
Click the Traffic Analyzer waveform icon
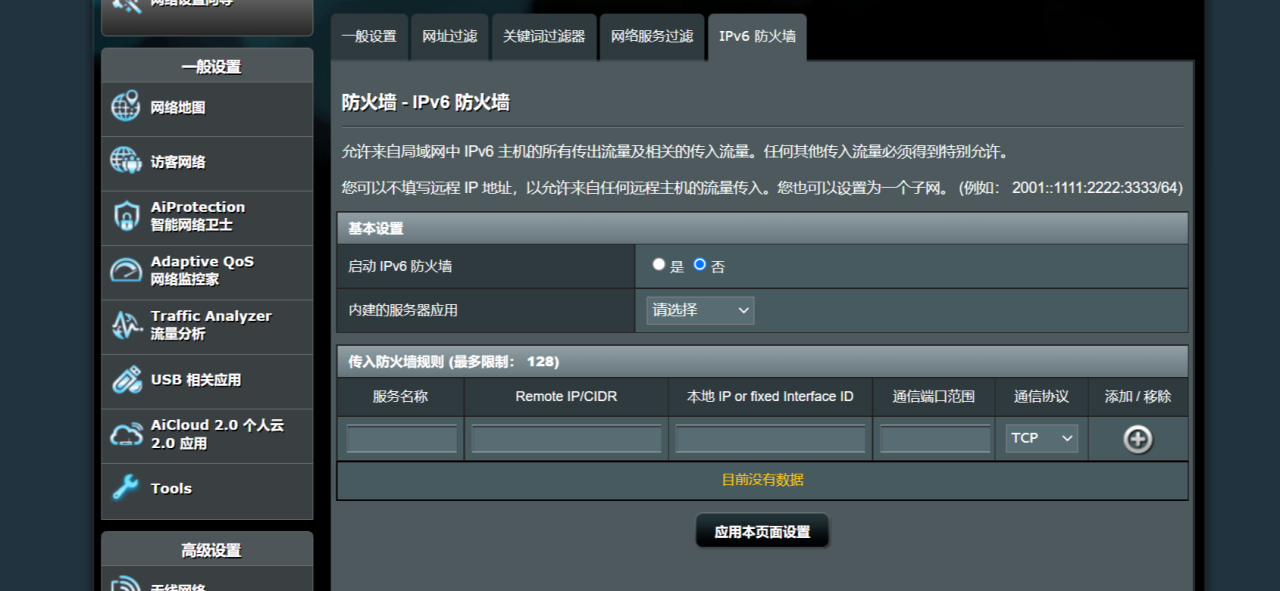(126, 325)
